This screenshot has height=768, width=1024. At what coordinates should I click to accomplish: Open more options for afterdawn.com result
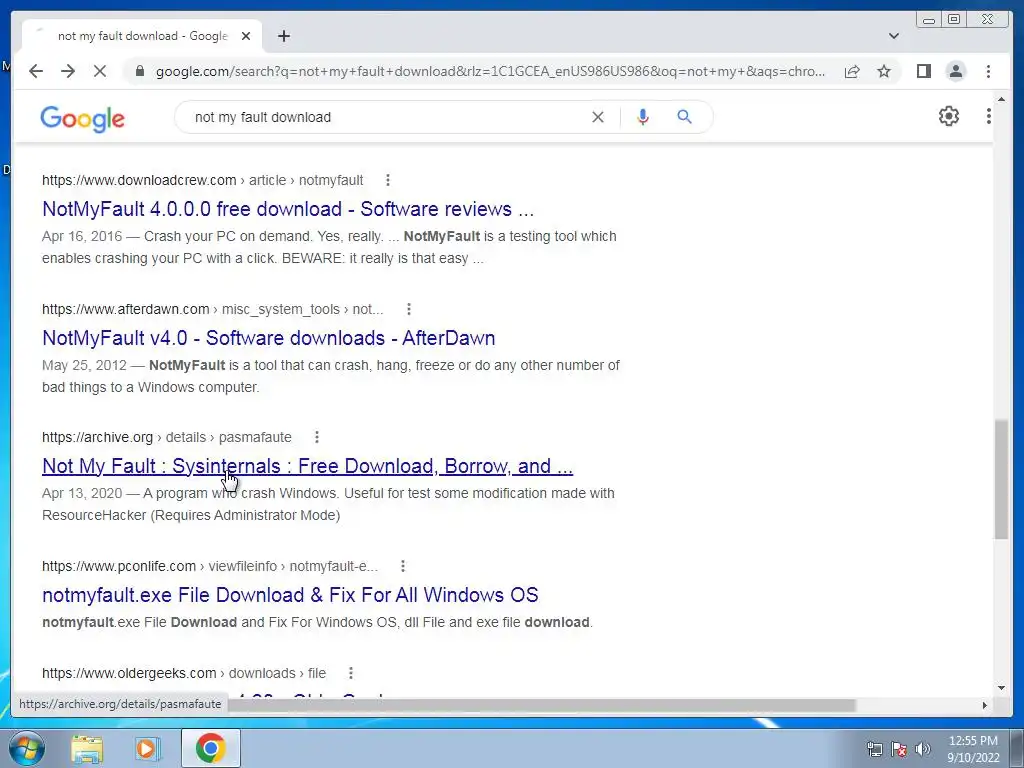[x=409, y=308]
